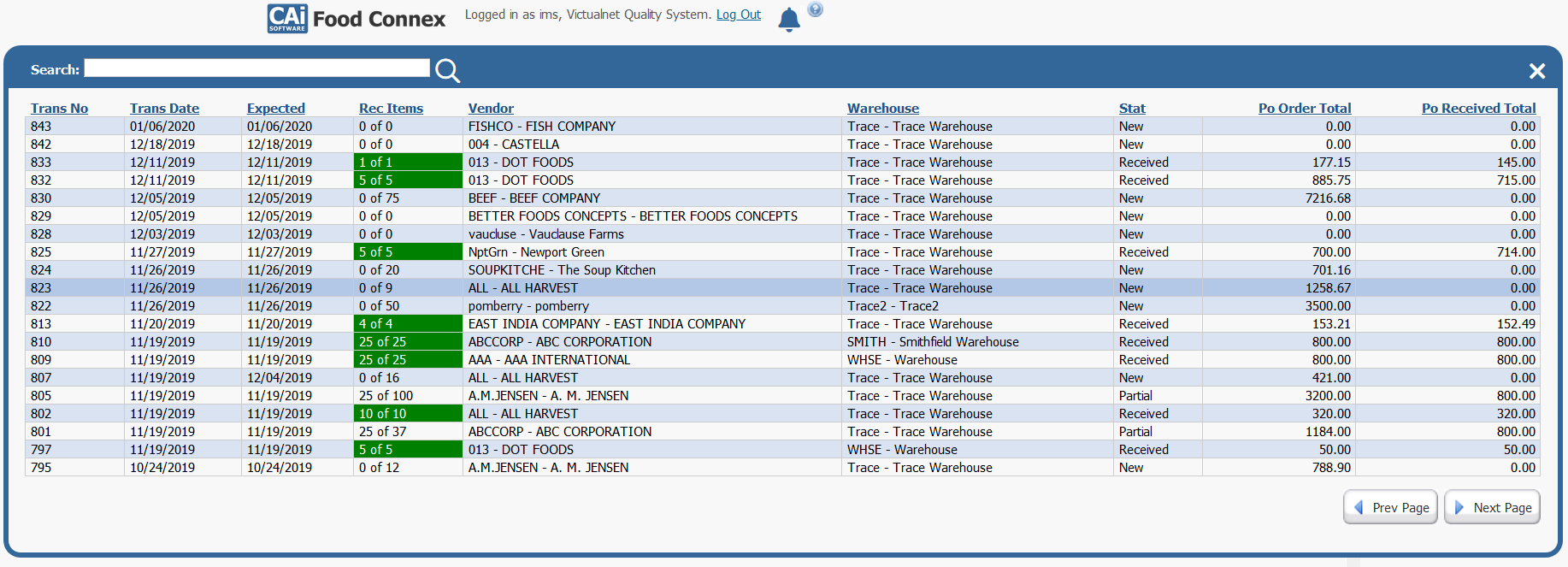Open the notifications bell
Screen dimensions: 1568x567
pyautogui.click(x=788, y=20)
